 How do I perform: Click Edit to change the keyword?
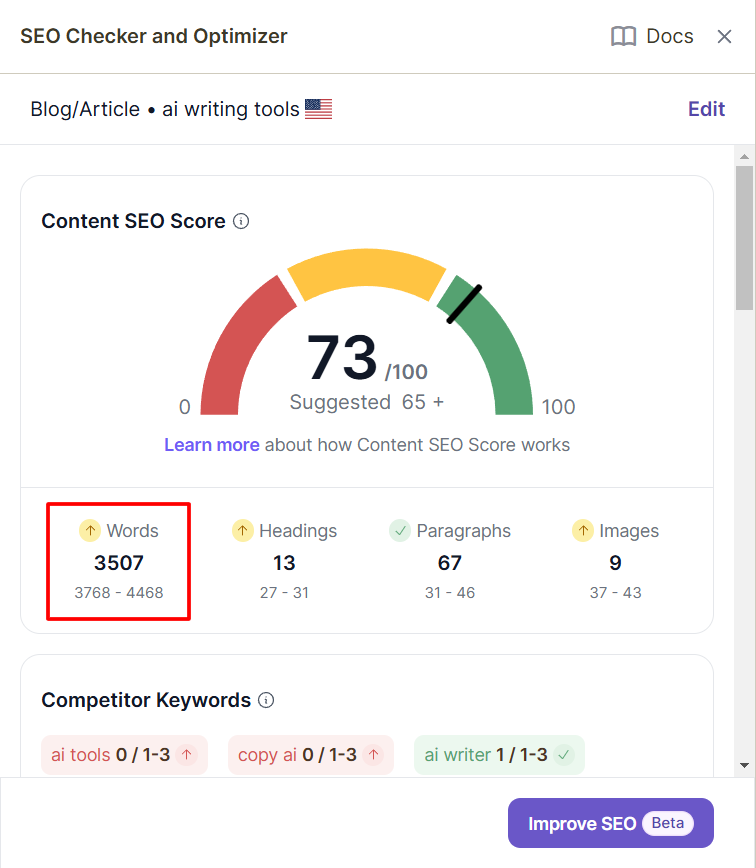(x=706, y=109)
